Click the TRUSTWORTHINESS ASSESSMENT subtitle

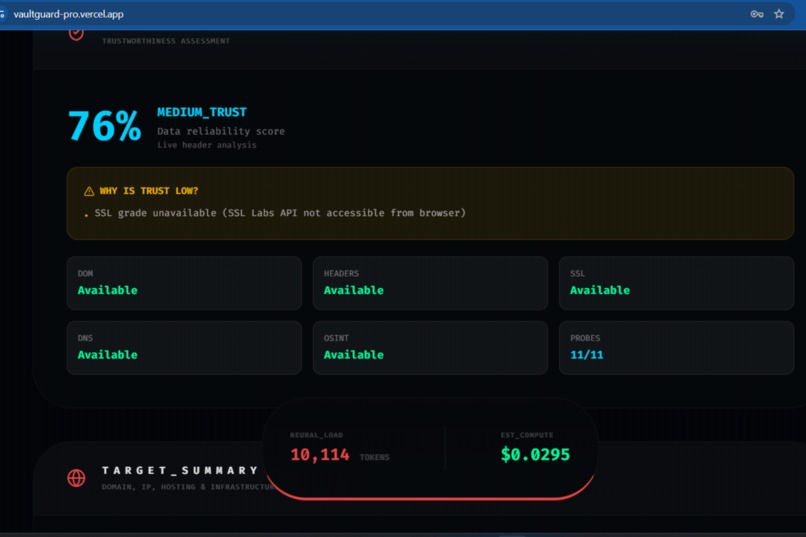click(x=166, y=41)
